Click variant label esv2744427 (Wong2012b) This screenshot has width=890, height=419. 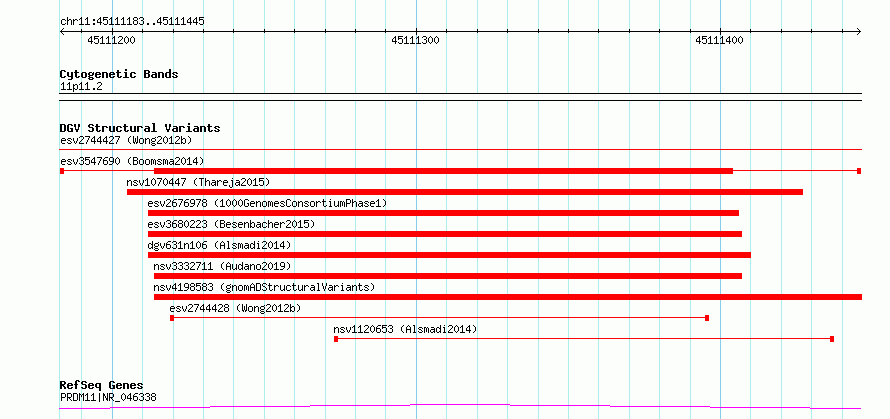click(x=128, y=140)
